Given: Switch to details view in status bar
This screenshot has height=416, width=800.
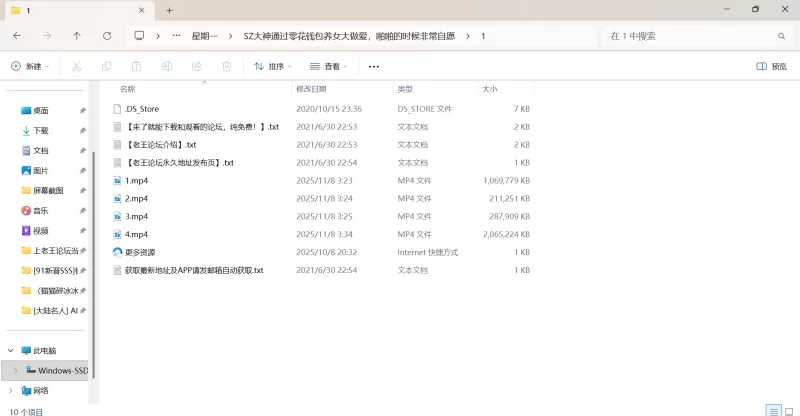Looking at the screenshot, I should pos(772,410).
